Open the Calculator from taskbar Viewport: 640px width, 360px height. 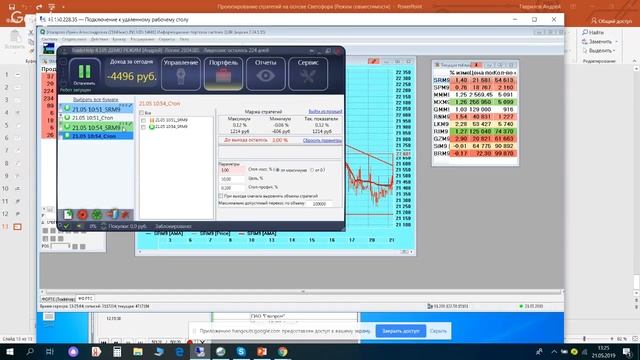[x=117, y=351]
